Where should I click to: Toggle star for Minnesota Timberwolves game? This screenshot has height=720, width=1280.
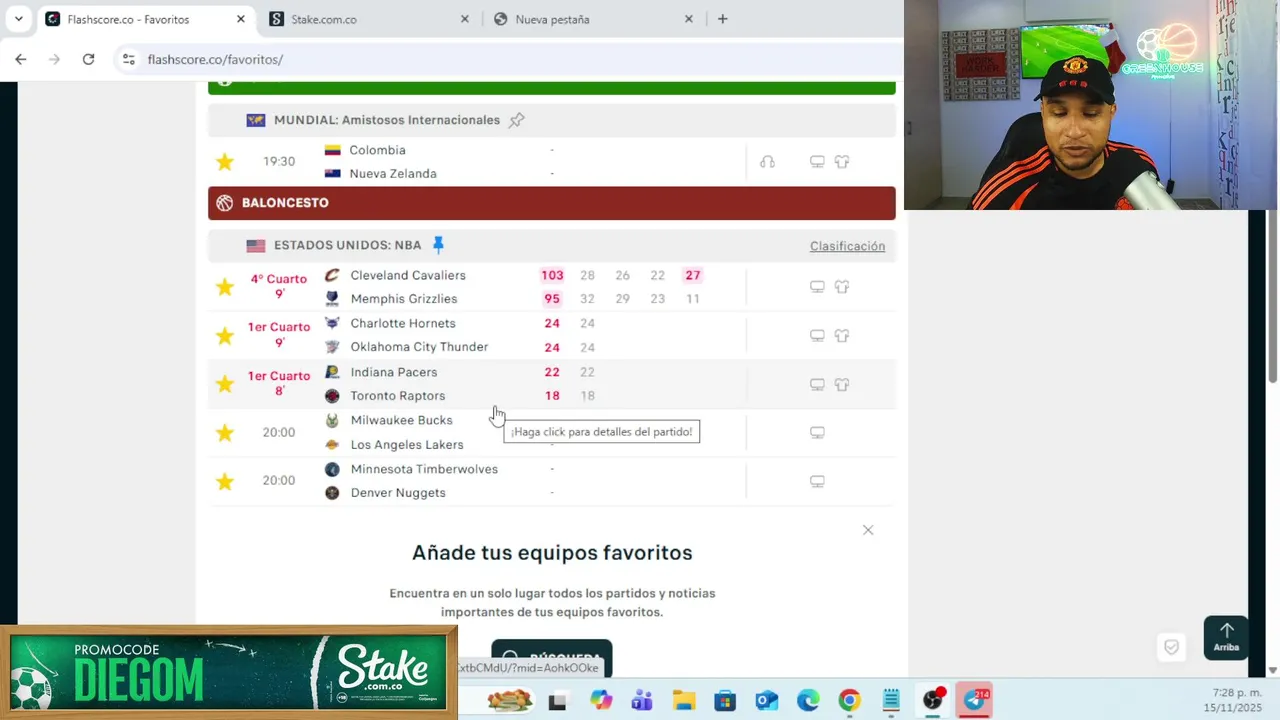(225, 481)
